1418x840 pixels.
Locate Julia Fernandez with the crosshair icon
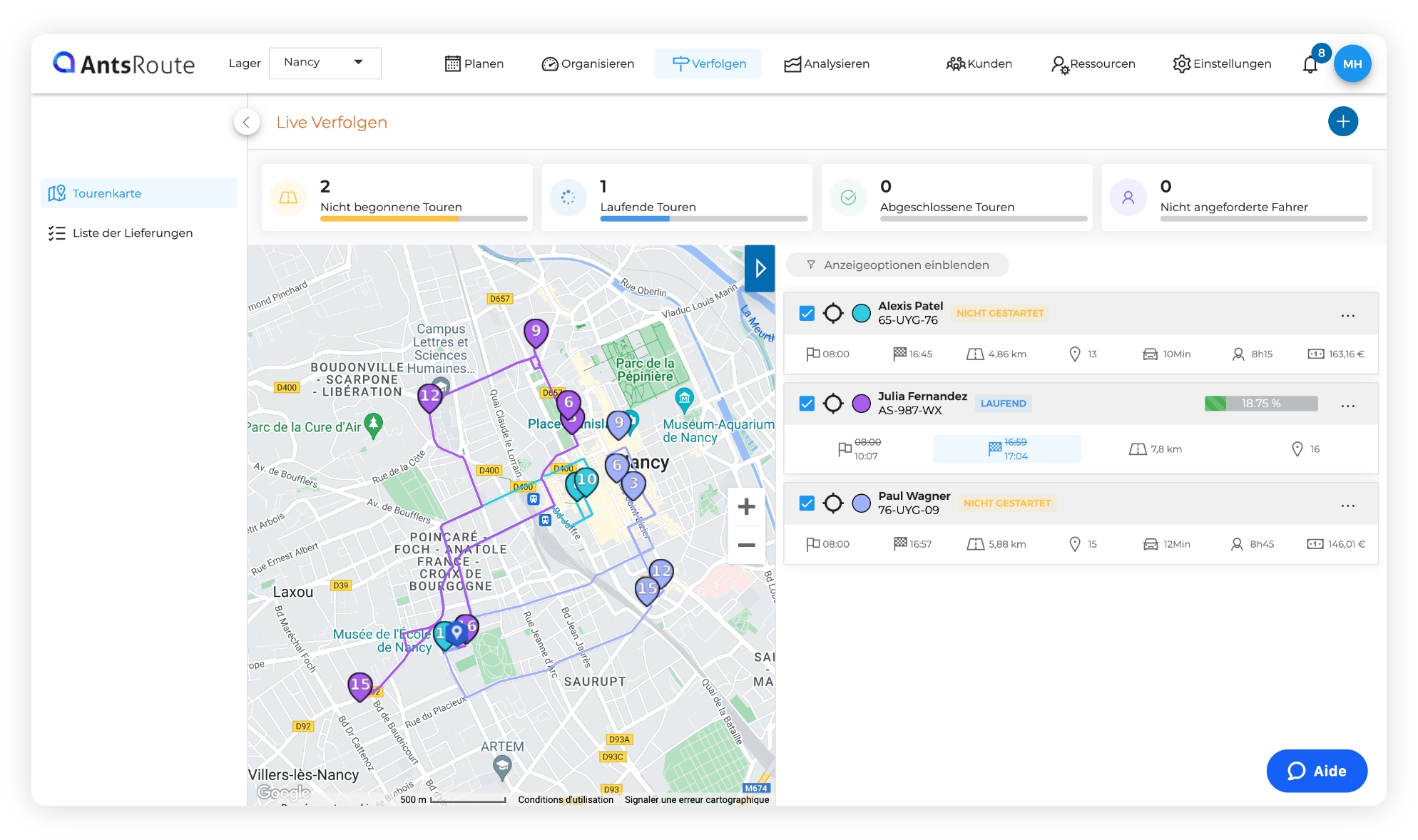point(833,404)
